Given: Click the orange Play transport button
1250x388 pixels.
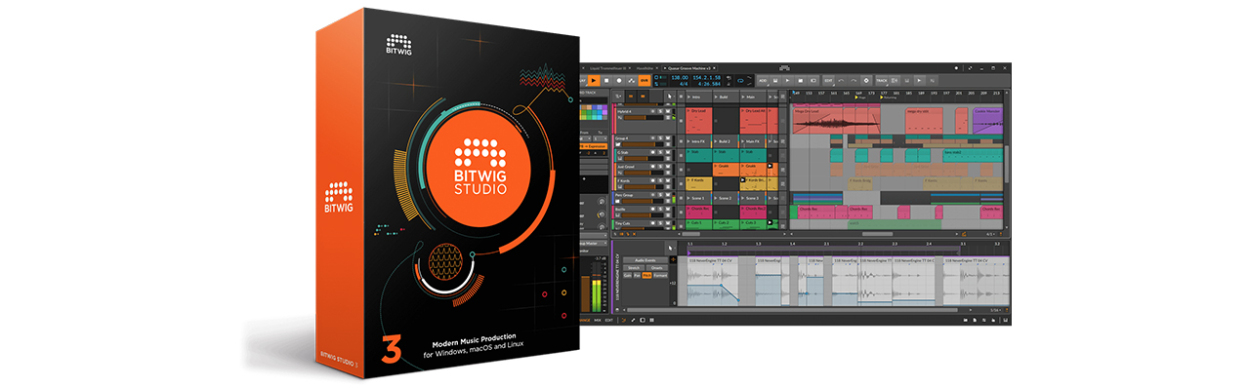Looking at the screenshot, I should [594, 80].
